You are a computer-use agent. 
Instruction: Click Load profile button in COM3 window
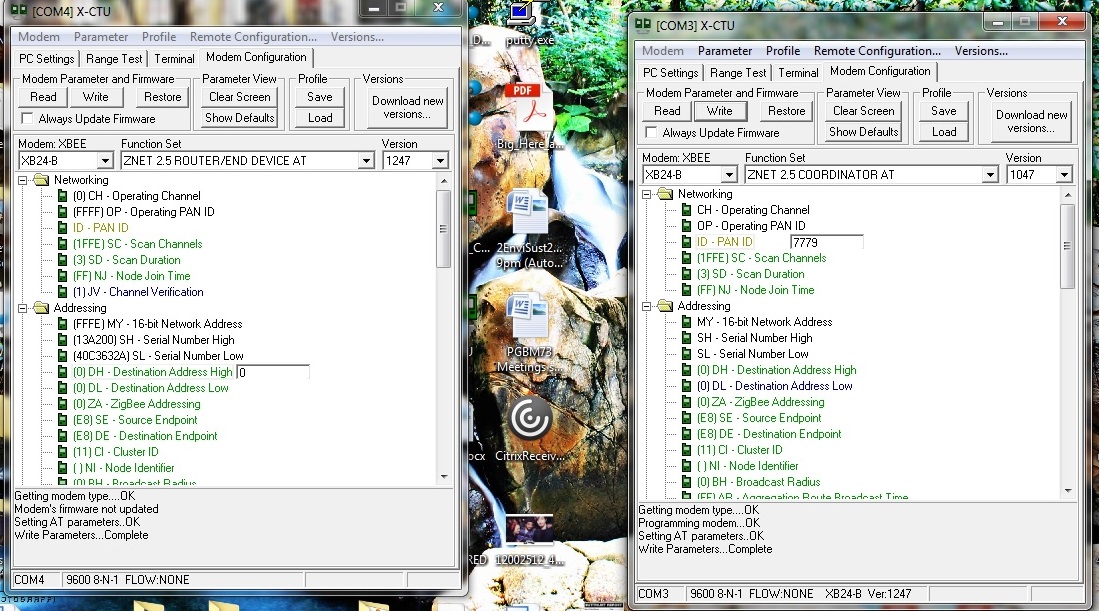pos(944,132)
